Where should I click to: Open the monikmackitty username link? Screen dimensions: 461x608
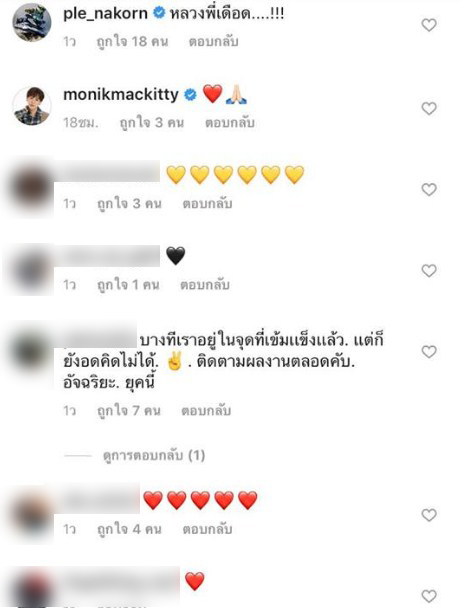[x=121, y=94]
